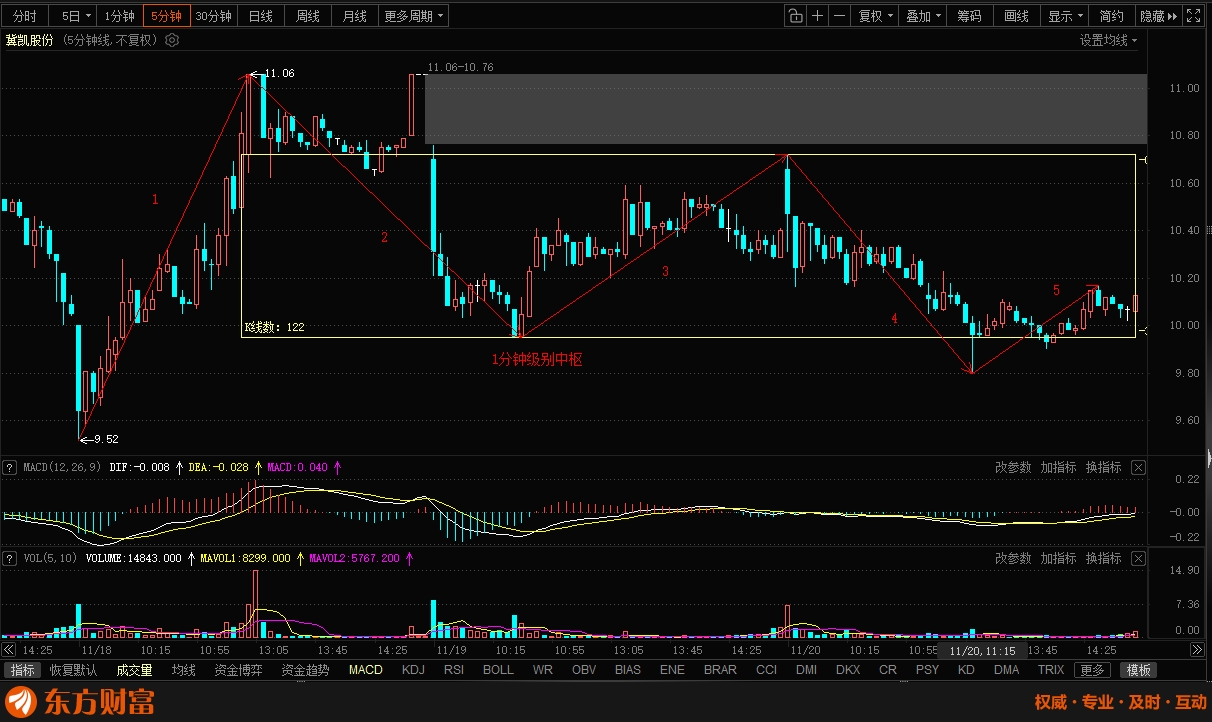Select DMI indicator
Viewport: 1212px width, 722px height.
(x=806, y=670)
